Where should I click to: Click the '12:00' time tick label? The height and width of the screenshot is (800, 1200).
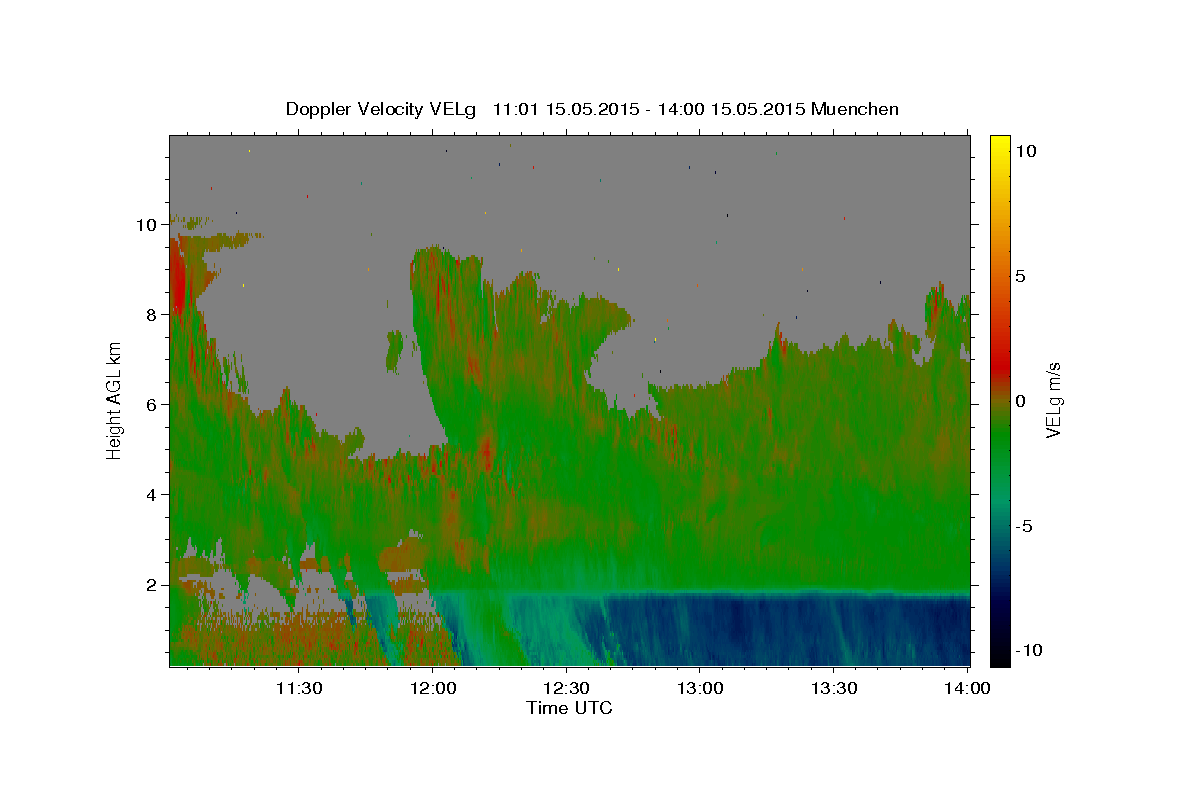[x=433, y=688]
